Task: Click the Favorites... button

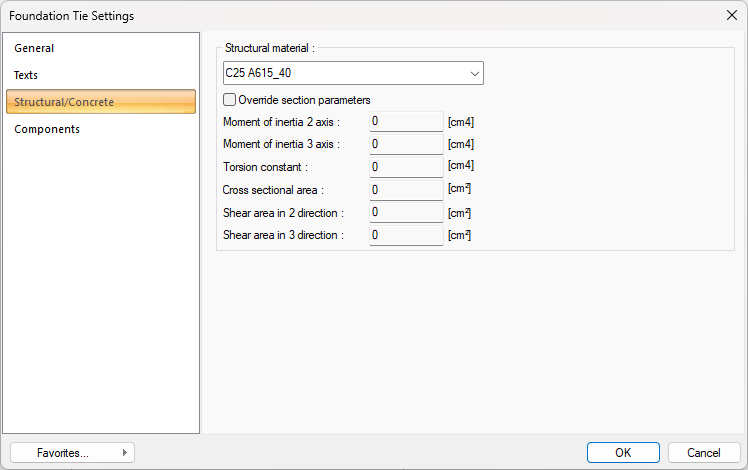Action: [x=63, y=453]
